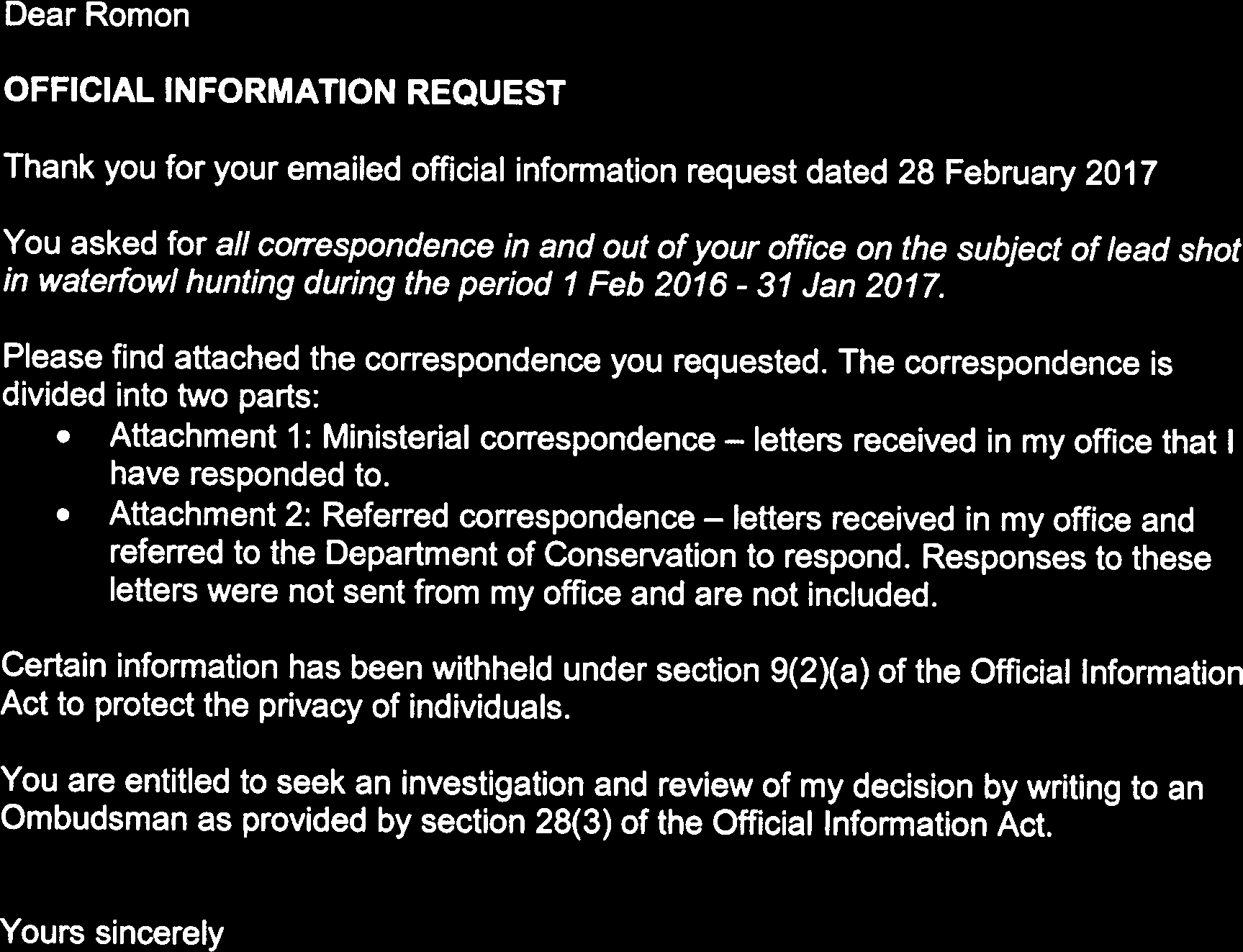1243x952 pixels.
Task: Click the bullet point before Attachment 2
Action: pos(65,515)
